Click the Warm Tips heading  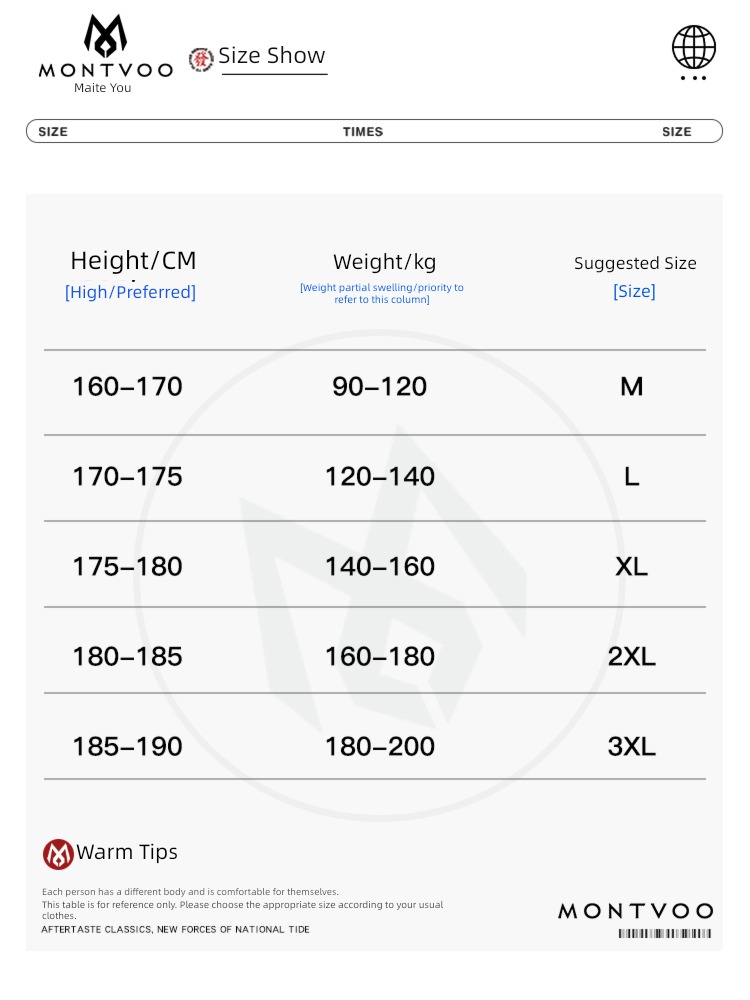pos(127,853)
